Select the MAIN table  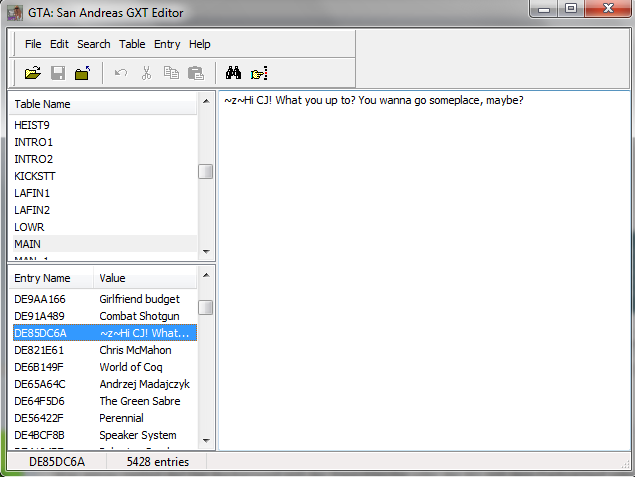coord(105,244)
